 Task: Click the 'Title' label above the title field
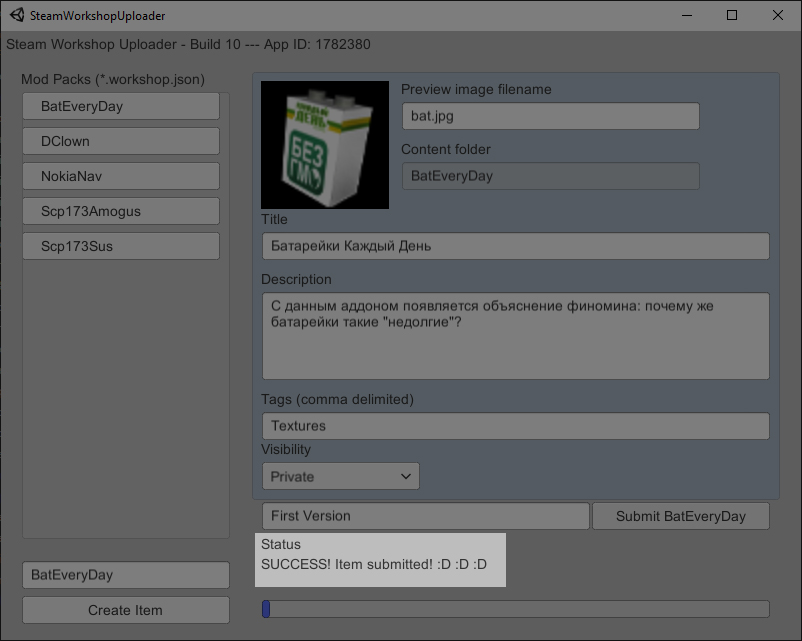pyautogui.click(x=274, y=219)
